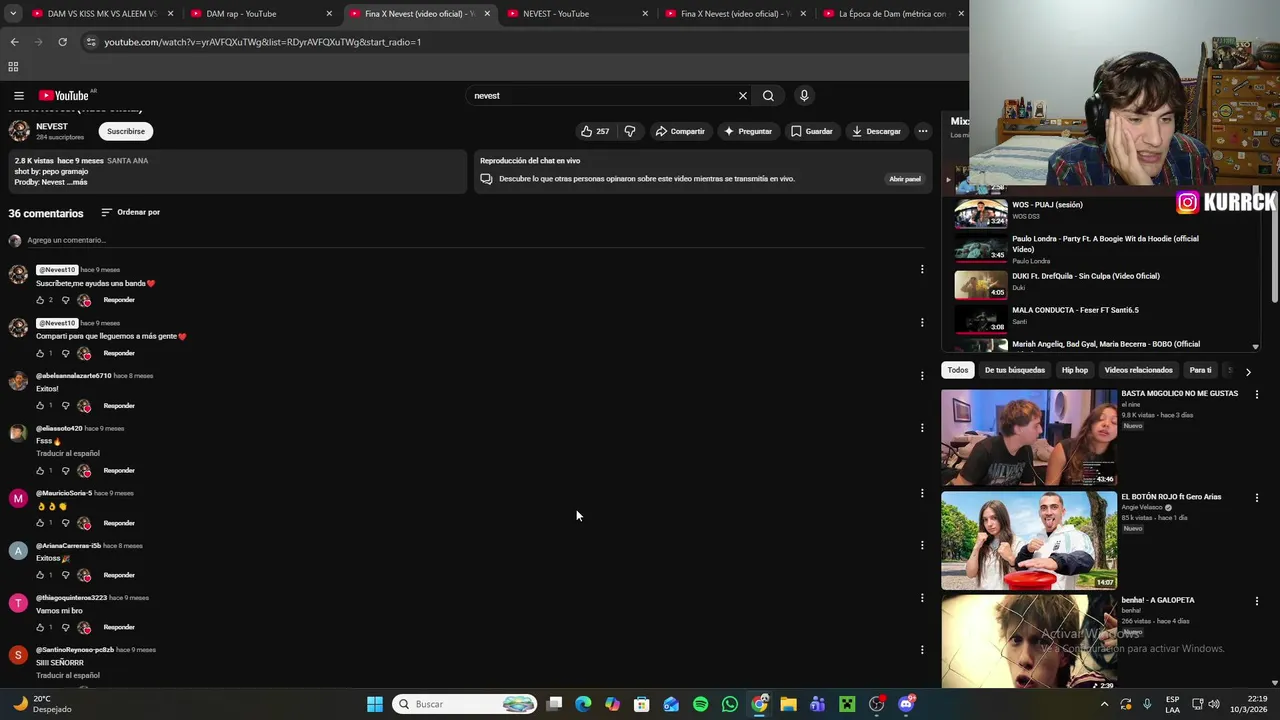Select the 'Hip hop' filter chip
This screenshot has height=720, width=1280.
pyautogui.click(x=1074, y=370)
